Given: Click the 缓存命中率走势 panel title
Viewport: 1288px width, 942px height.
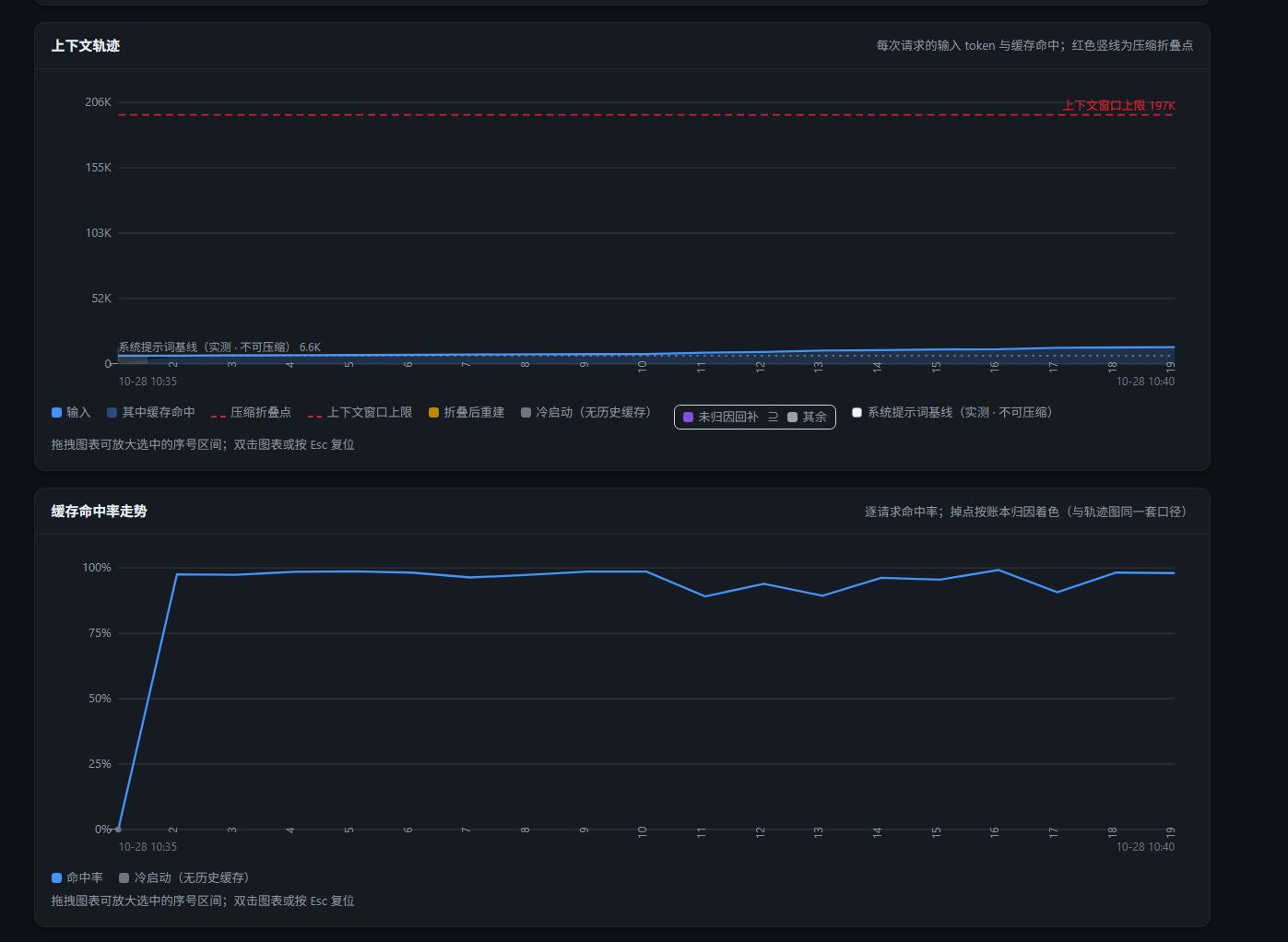Looking at the screenshot, I should coord(99,512).
